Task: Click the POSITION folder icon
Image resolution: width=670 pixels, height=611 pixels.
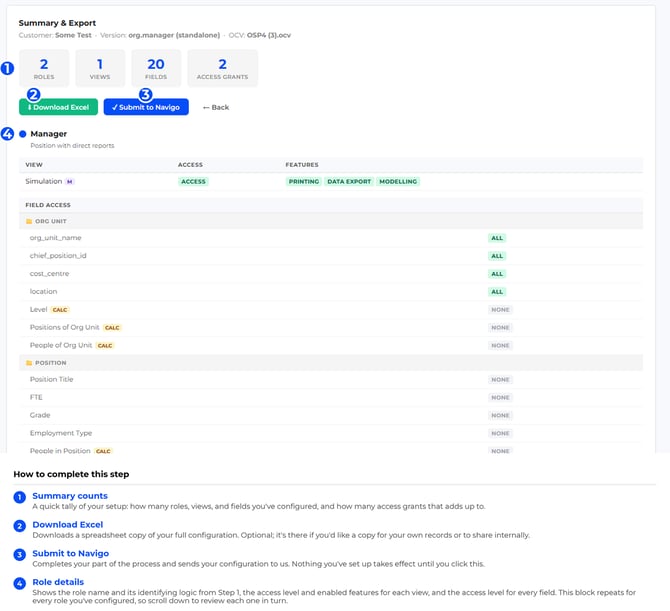Action: tap(29, 363)
